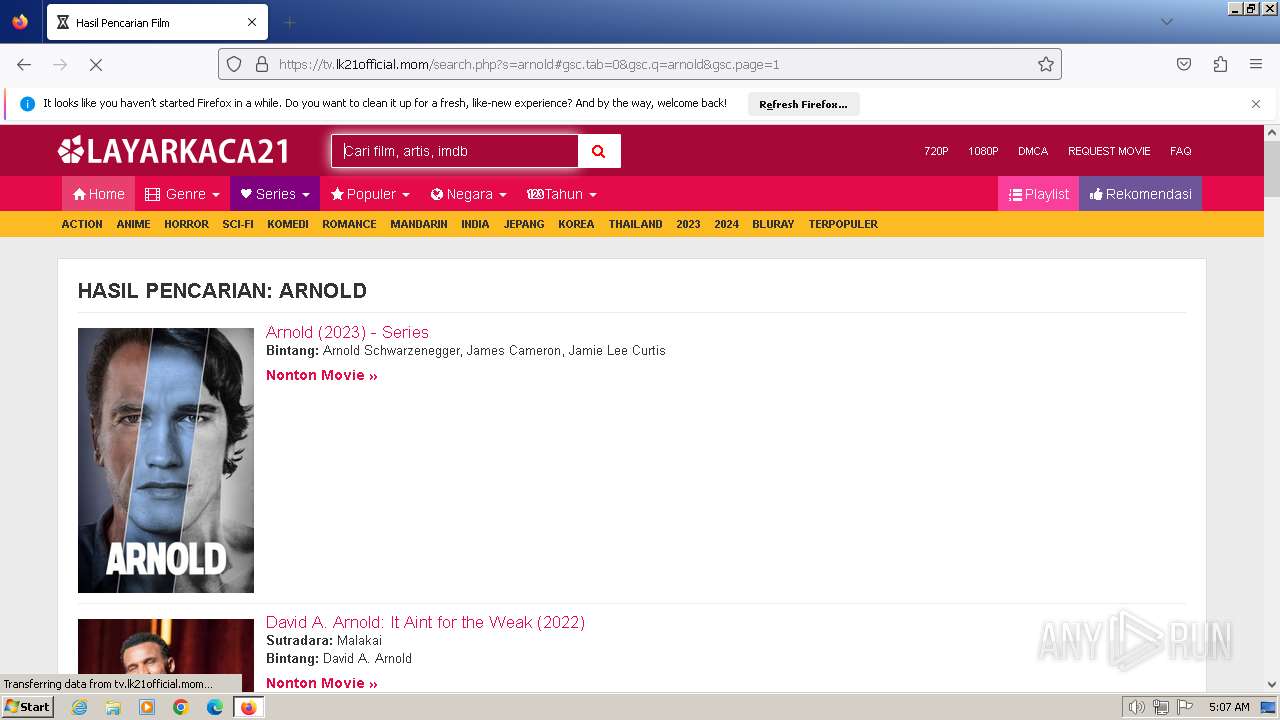1280x720 pixels.
Task: Select the KOREA category
Action: click(576, 224)
